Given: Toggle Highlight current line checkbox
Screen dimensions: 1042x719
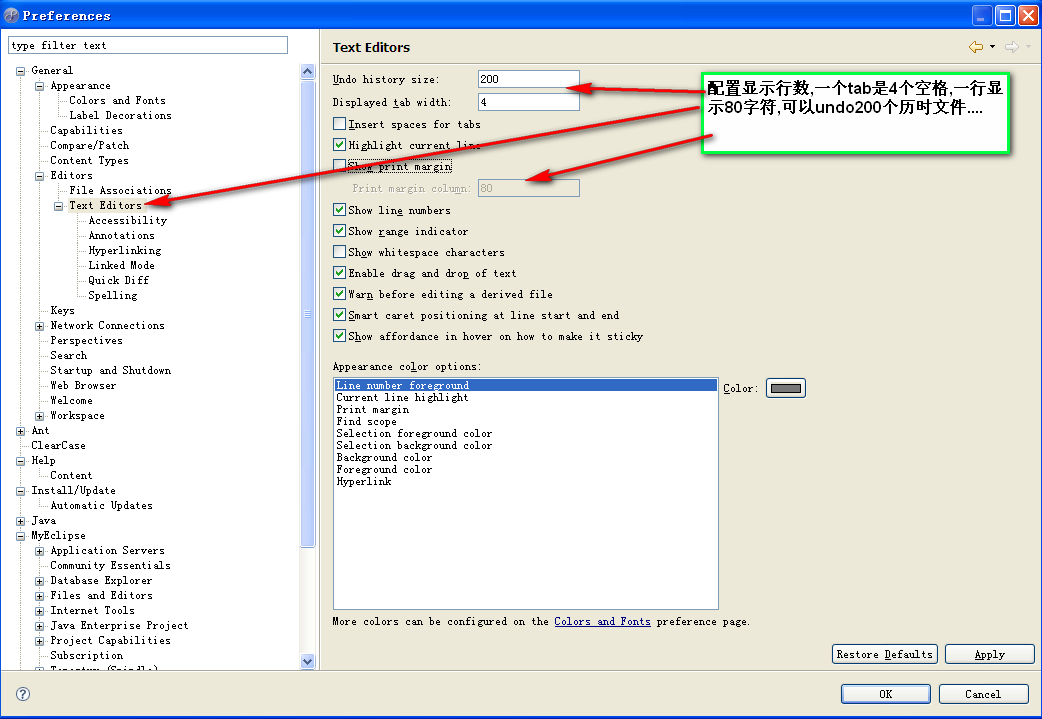Looking at the screenshot, I should click(x=340, y=144).
